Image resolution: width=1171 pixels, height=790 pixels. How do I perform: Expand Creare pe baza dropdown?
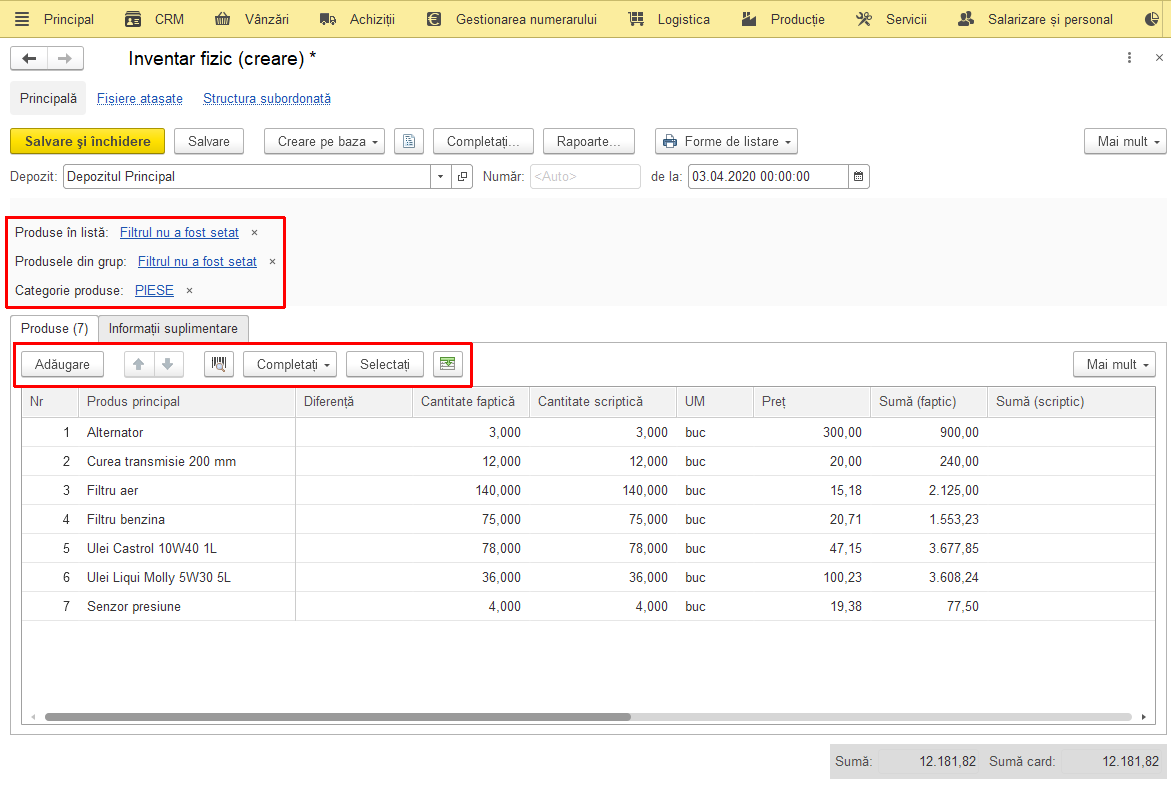[324, 141]
